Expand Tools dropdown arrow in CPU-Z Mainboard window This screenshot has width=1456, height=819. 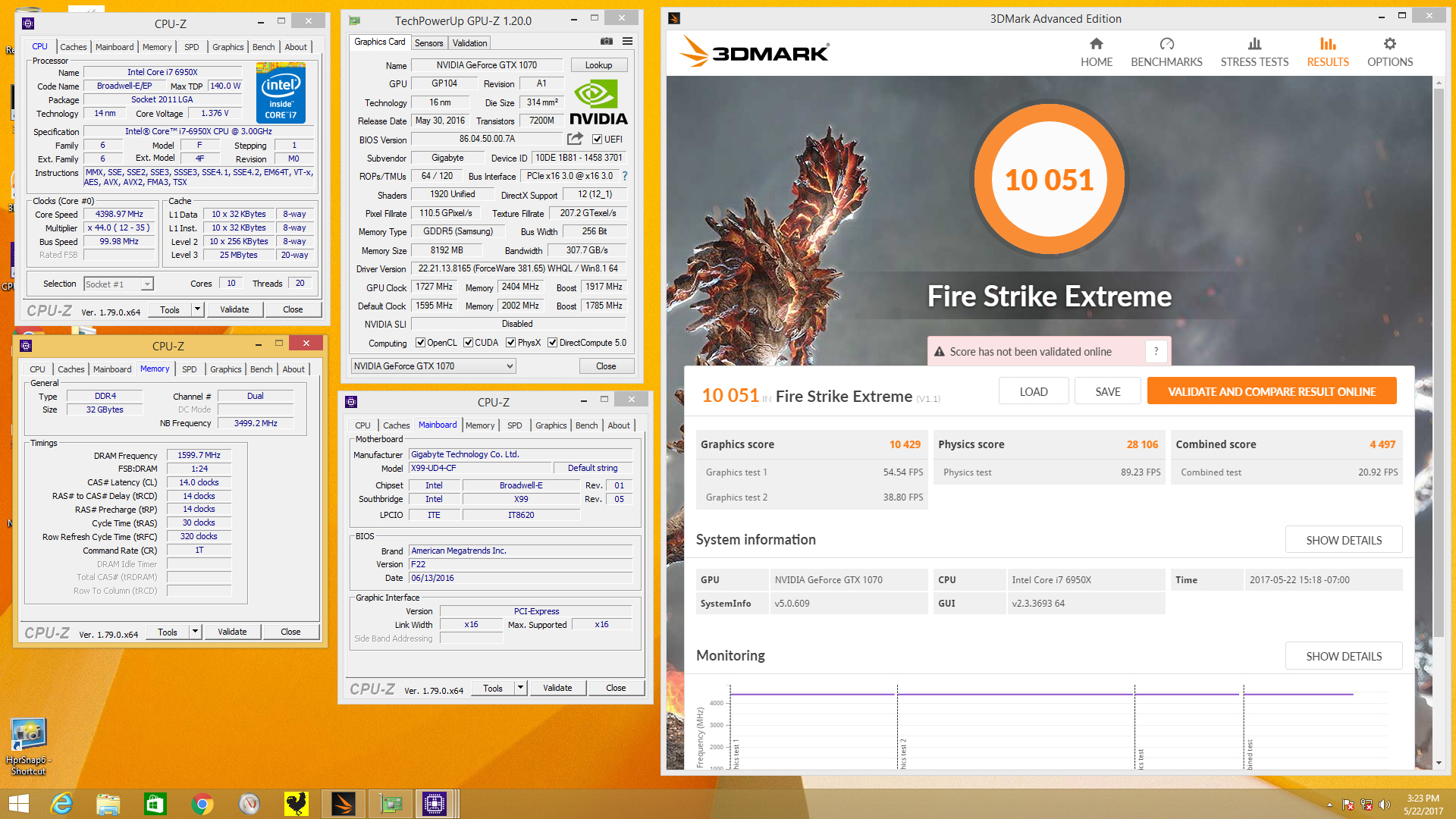pos(521,688)
